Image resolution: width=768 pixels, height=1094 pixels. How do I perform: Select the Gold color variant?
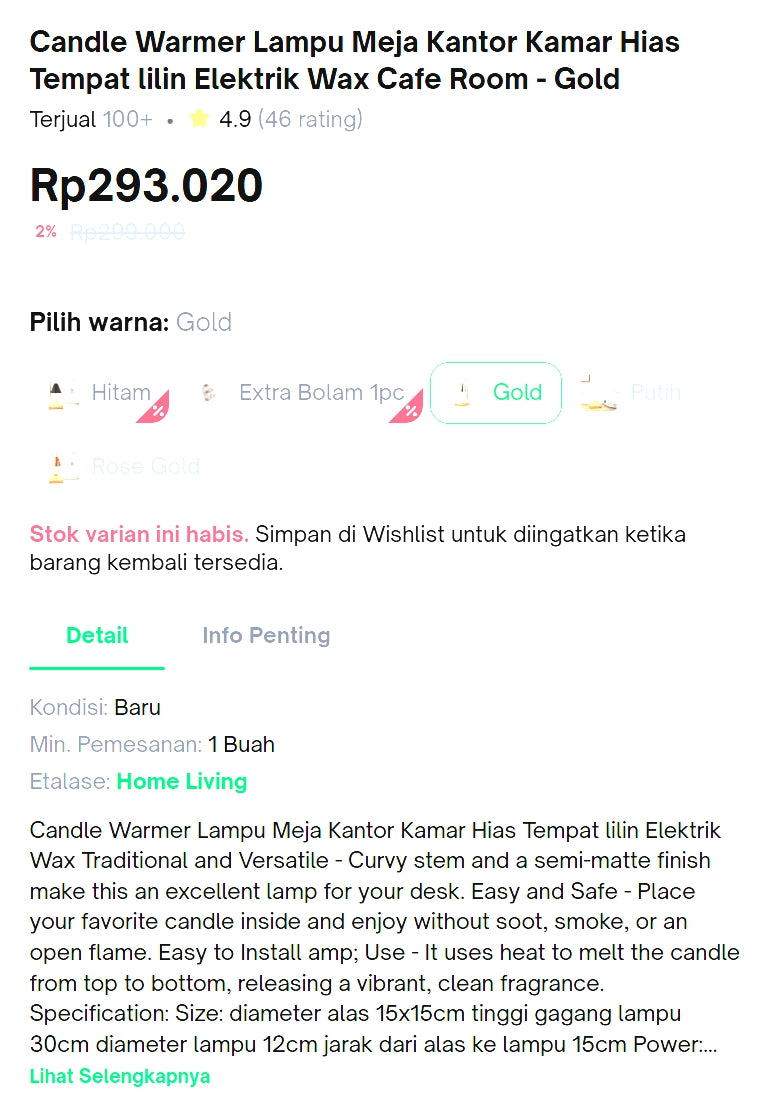point(496,393)
